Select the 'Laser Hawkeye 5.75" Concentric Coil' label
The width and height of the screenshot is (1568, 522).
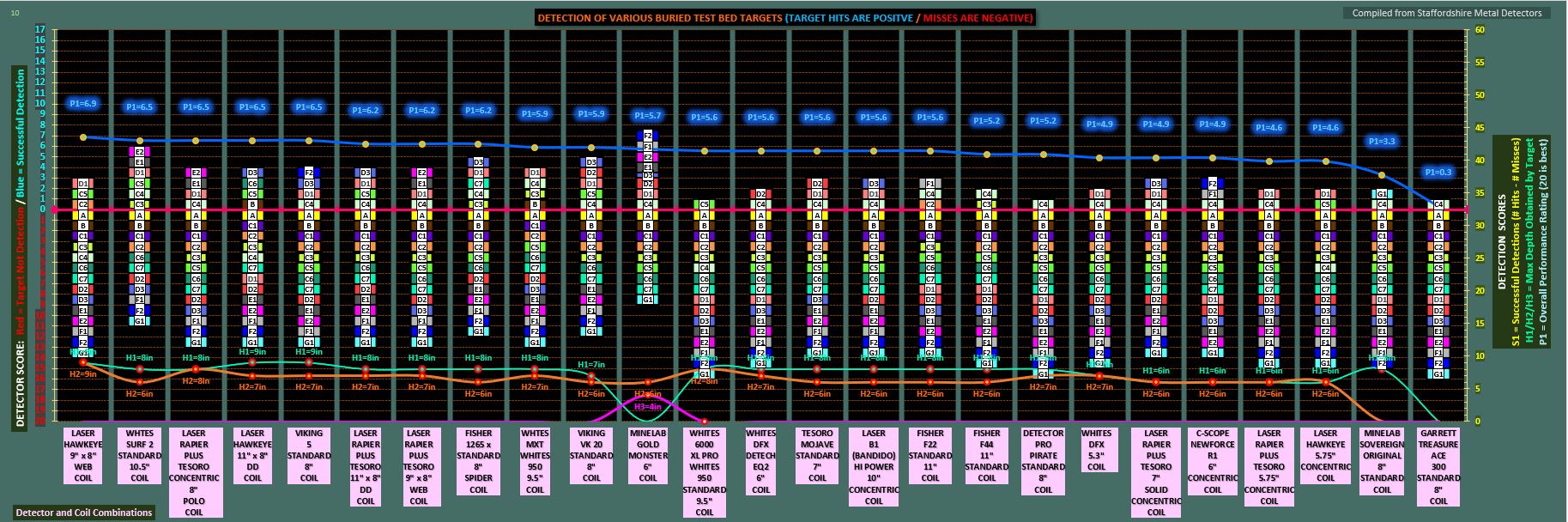click(1326, 456)
